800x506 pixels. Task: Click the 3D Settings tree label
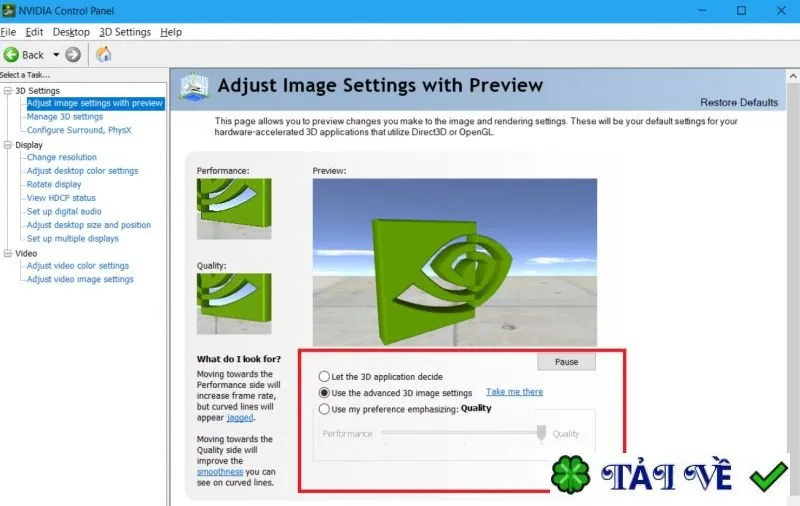pos(37,91)
